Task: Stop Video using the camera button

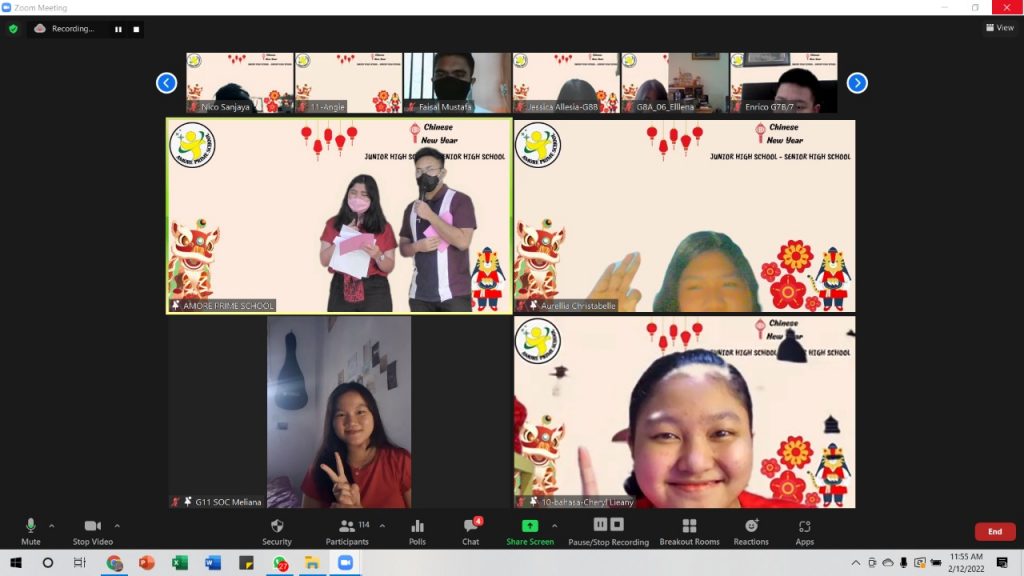Action: tap(93, 530)
